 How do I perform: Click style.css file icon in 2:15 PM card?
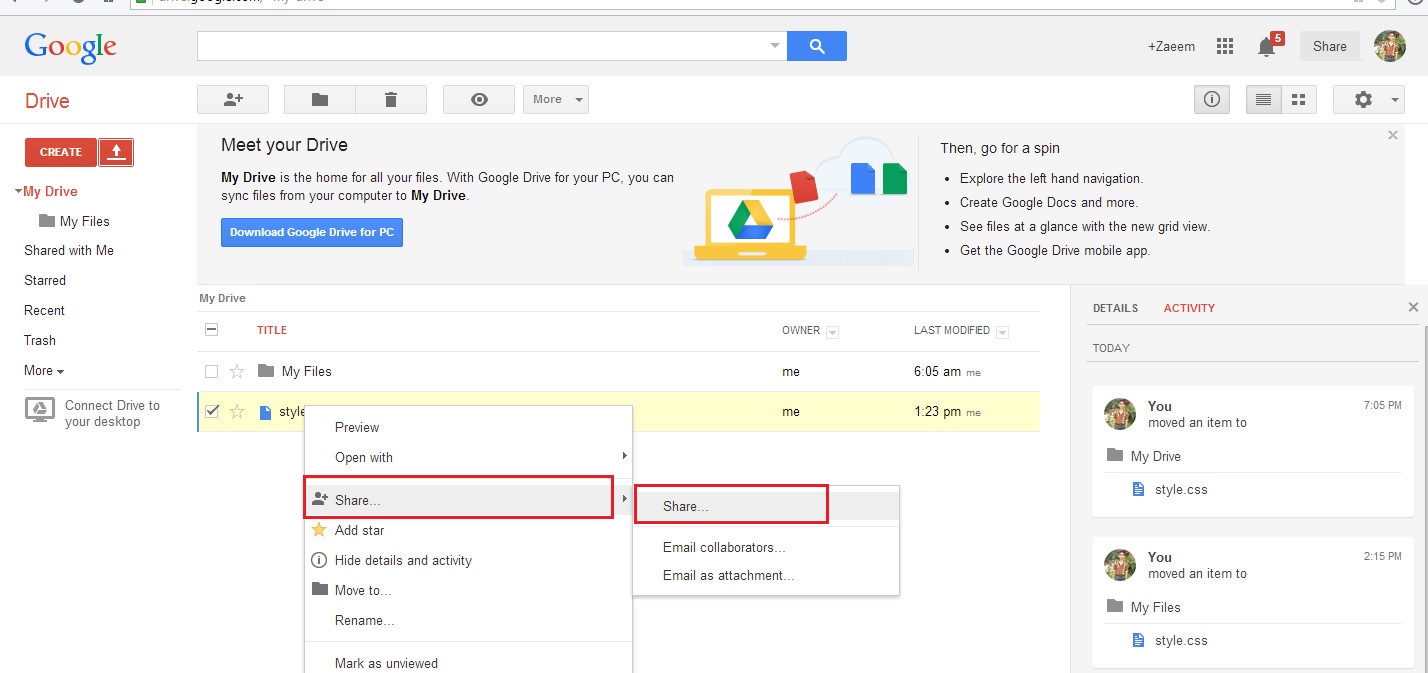[1138, 640]
